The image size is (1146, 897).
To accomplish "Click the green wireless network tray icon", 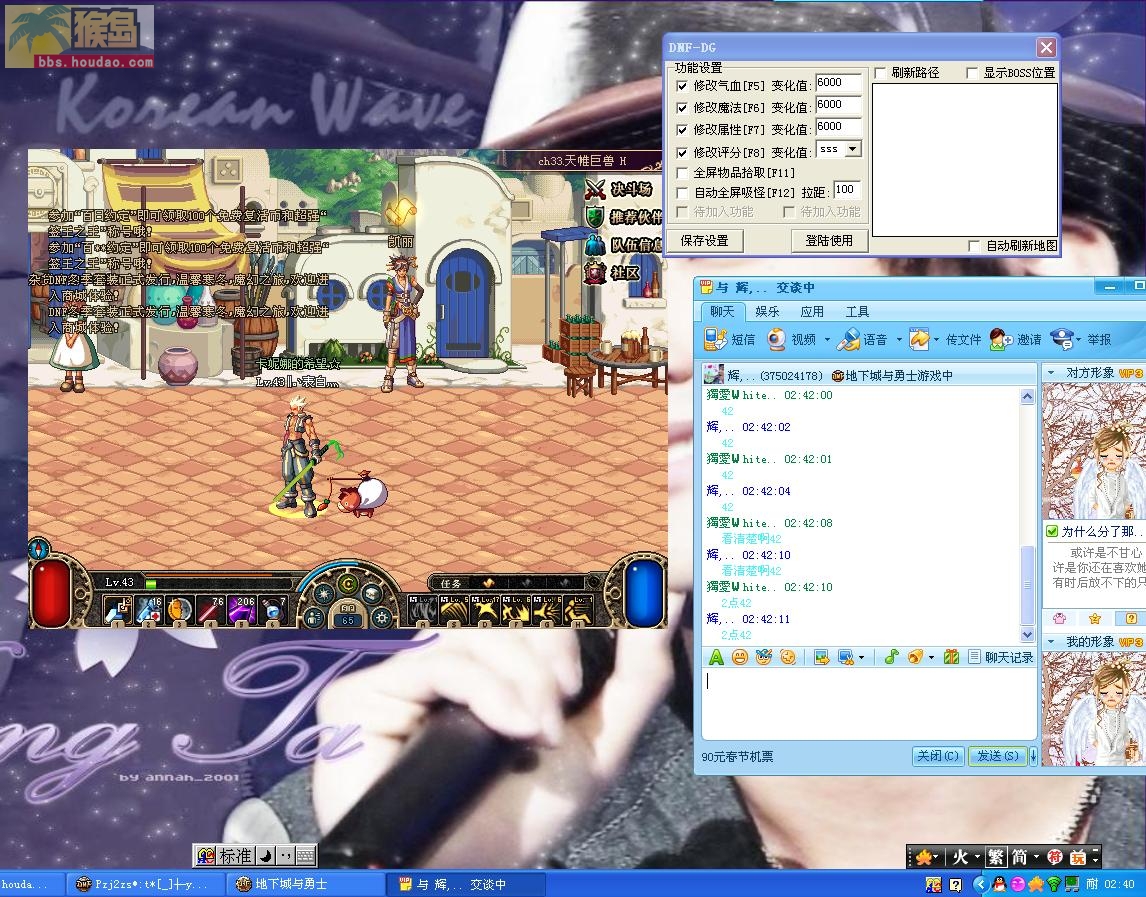I will coord(1054,884).
